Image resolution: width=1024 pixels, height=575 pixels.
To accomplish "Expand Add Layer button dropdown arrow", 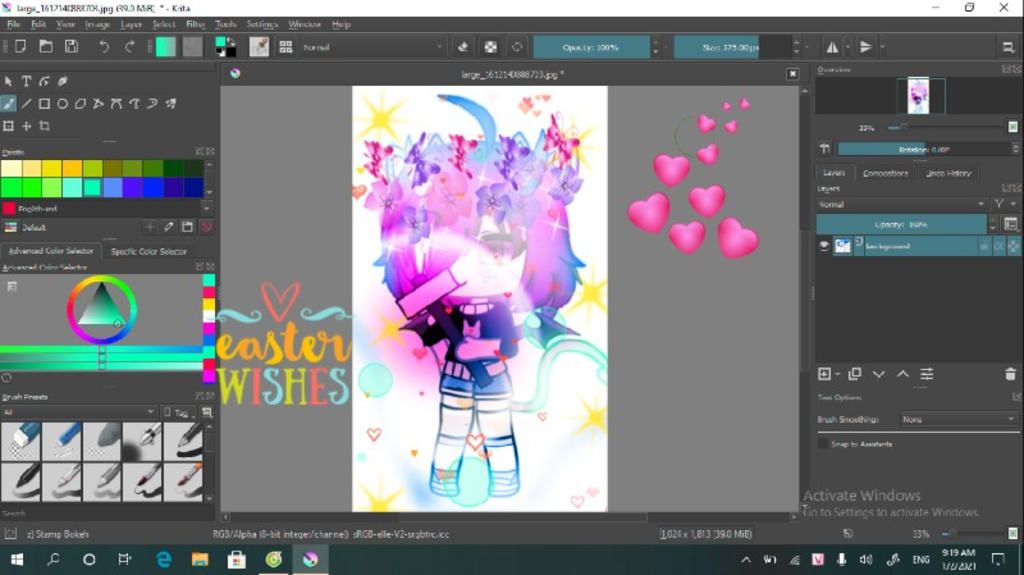I will [x=837, y=374].
